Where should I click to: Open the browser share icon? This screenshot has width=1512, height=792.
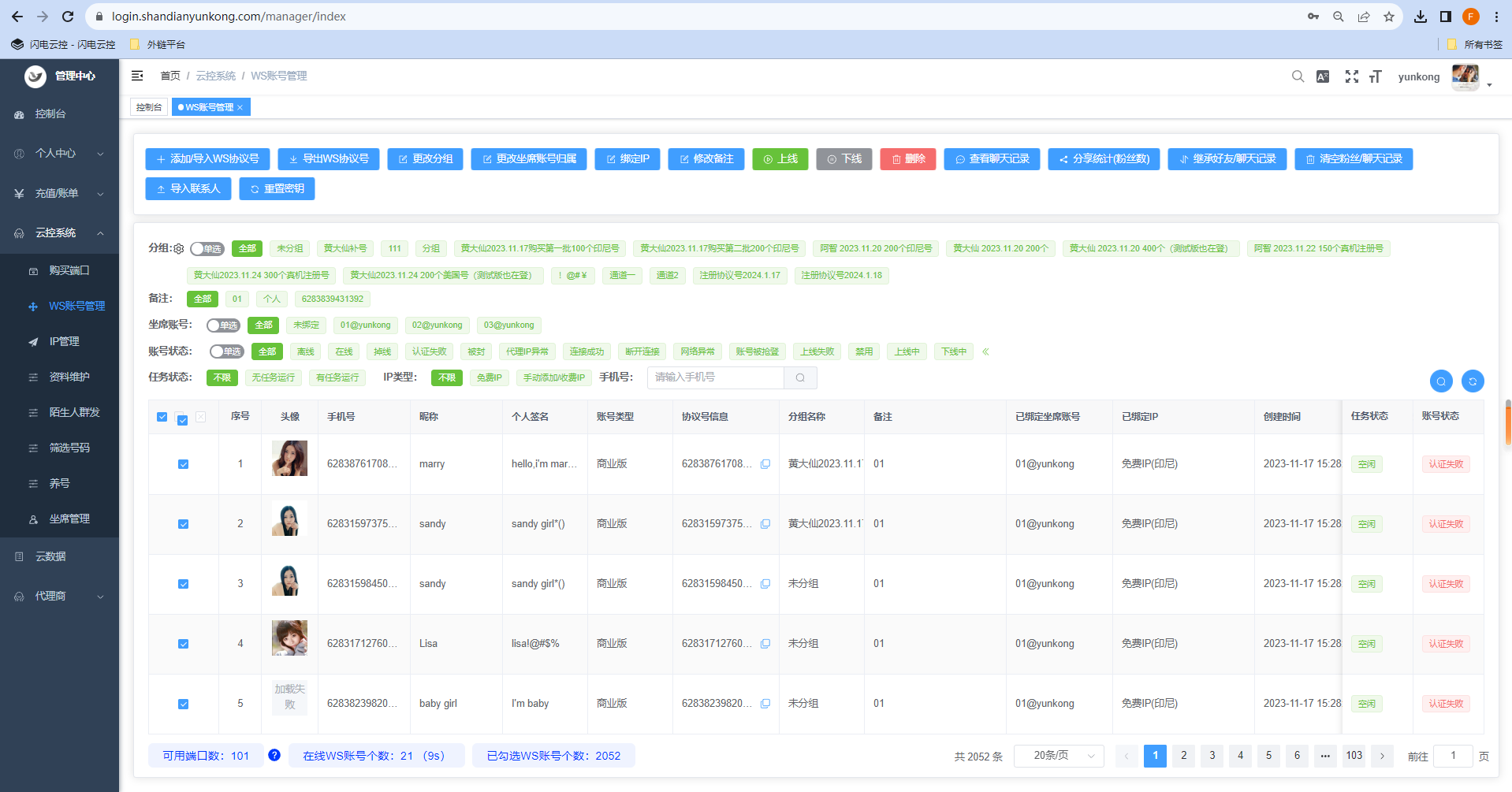click(1364, 17)
